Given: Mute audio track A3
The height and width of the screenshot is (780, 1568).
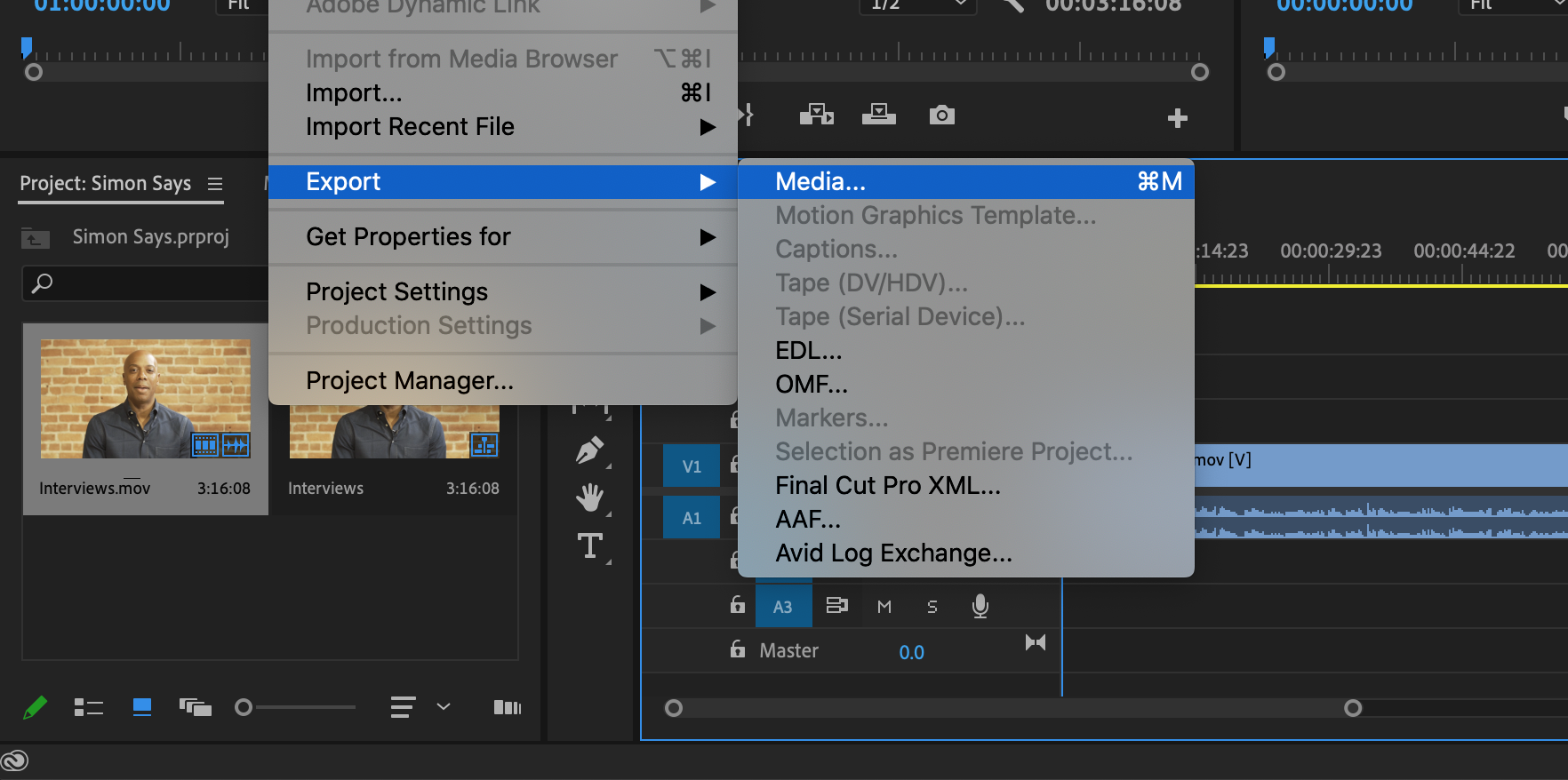Looking at the screenshot, I should click(884, 607).
